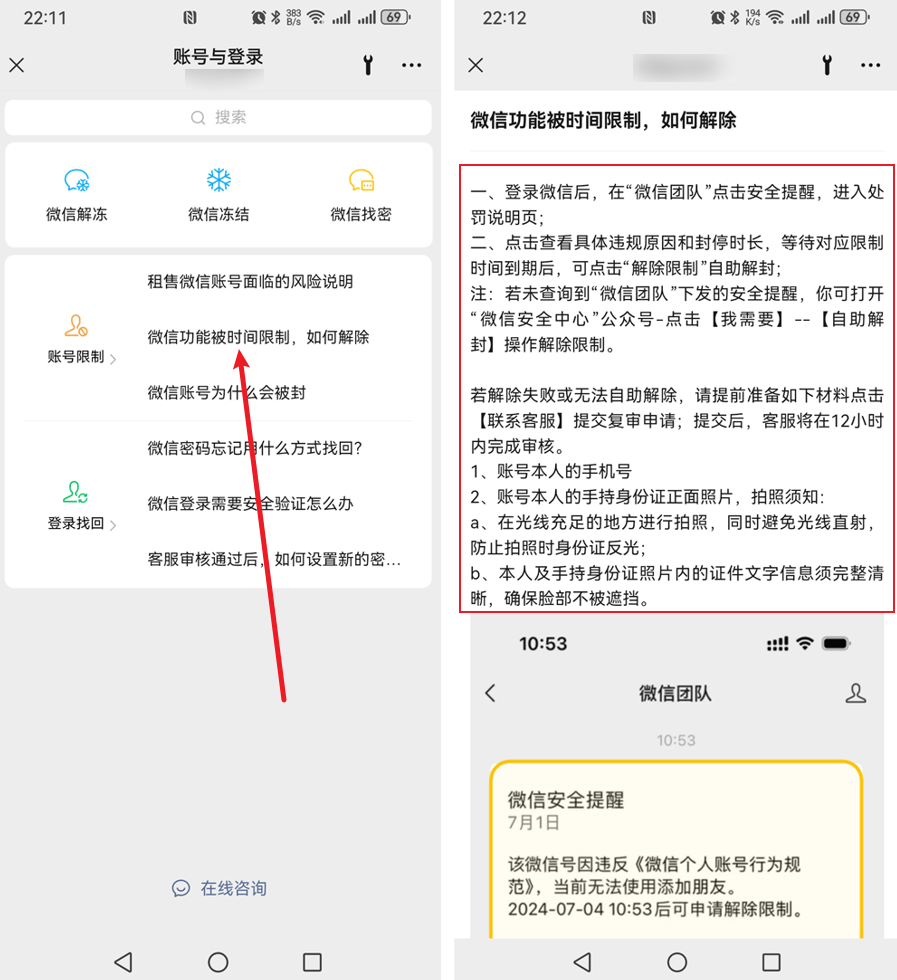Tap Android recents button on right screen

coord(771,962)
